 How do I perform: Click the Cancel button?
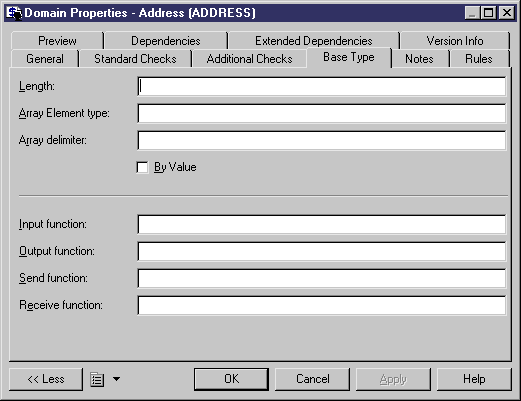point(312,379)
